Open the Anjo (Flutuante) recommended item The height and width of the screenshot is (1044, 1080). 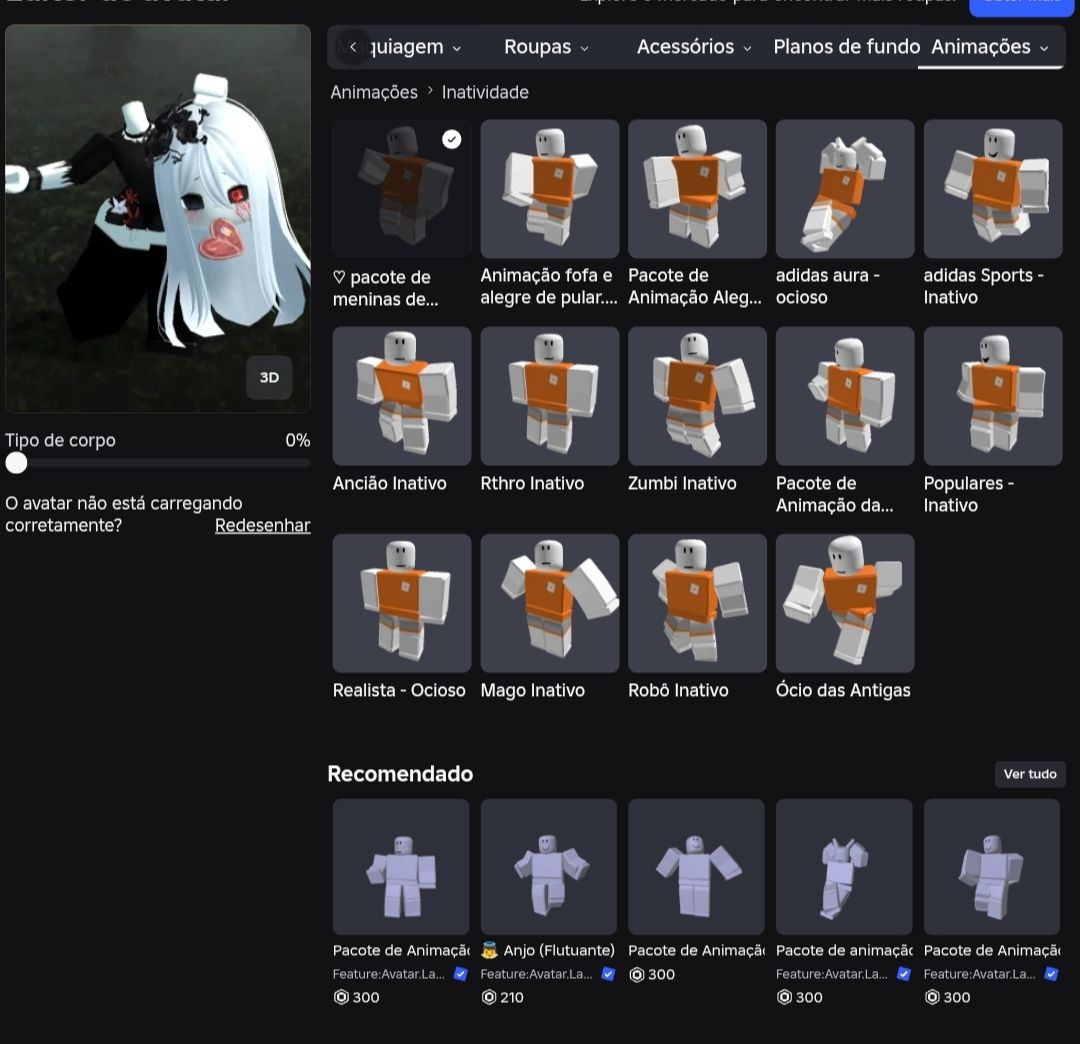point(549,867)
